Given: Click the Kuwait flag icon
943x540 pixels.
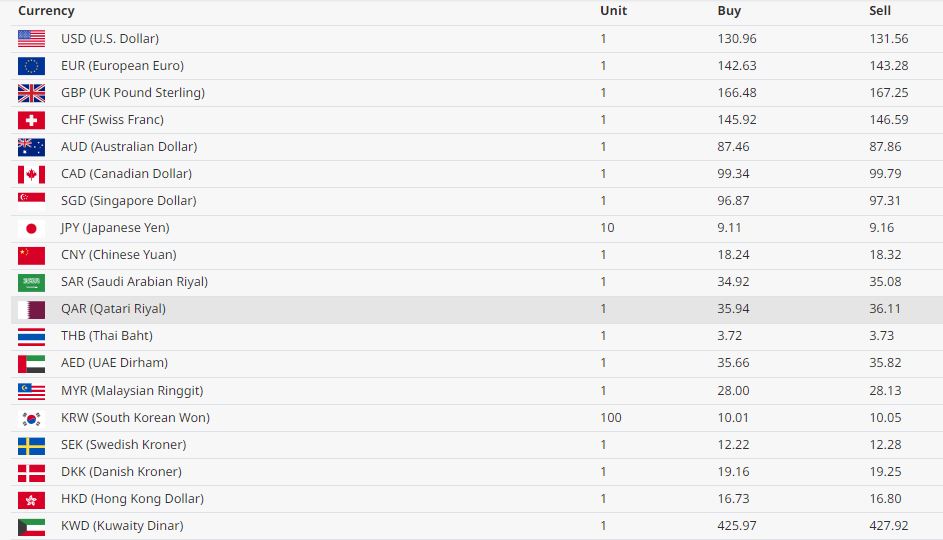Looking at the screenshot, I should (31, 526).
